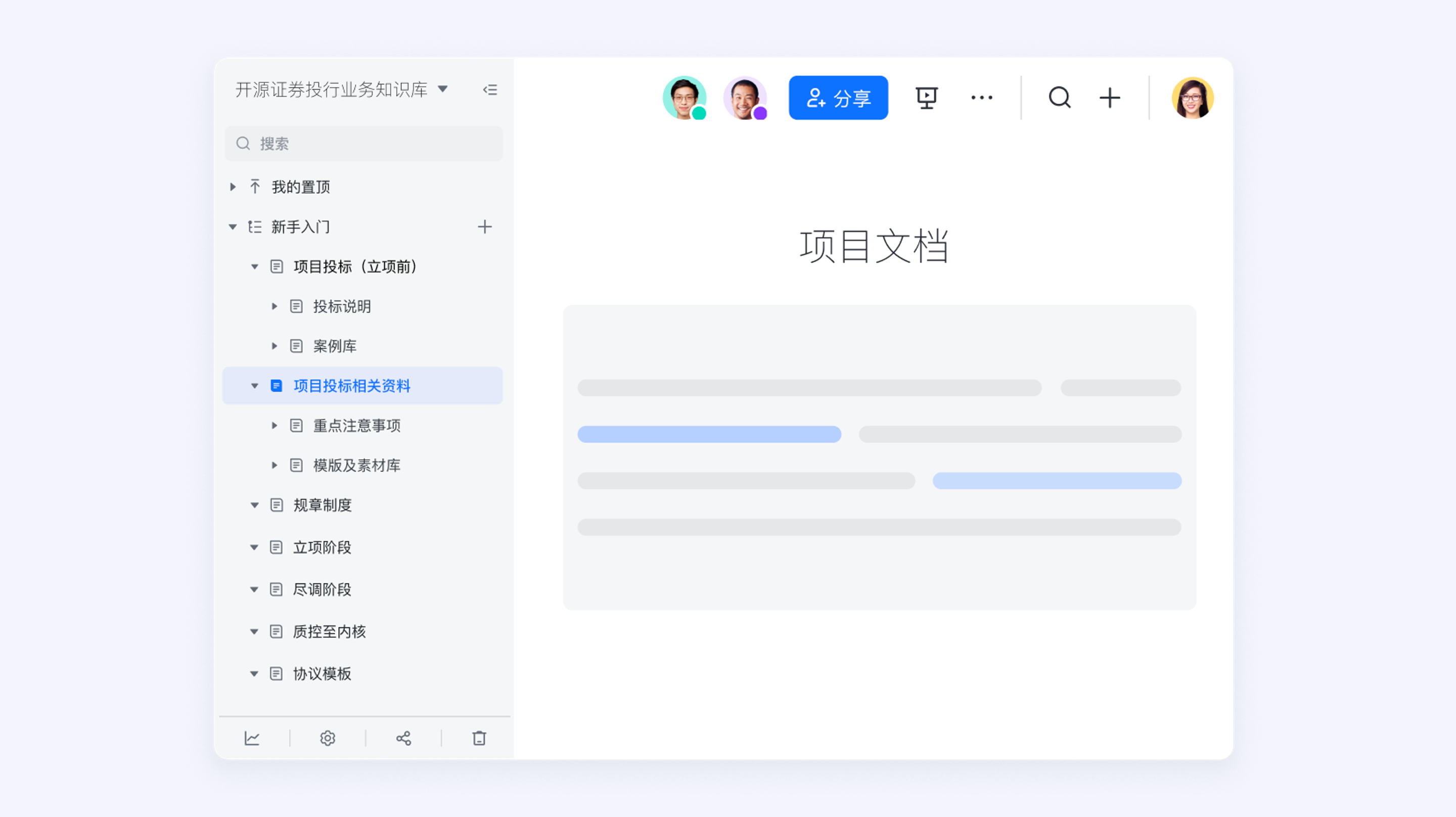Image resolution: width=1456 pixels, height=817 pixels.
Task: Open the 立项阶段 document
Action: coord(322,548)
